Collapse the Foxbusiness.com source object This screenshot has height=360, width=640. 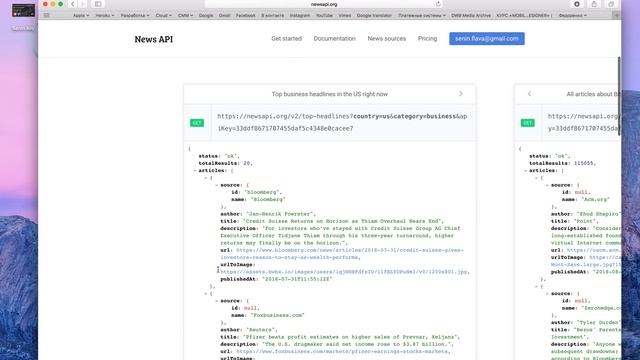coord(217,301)
